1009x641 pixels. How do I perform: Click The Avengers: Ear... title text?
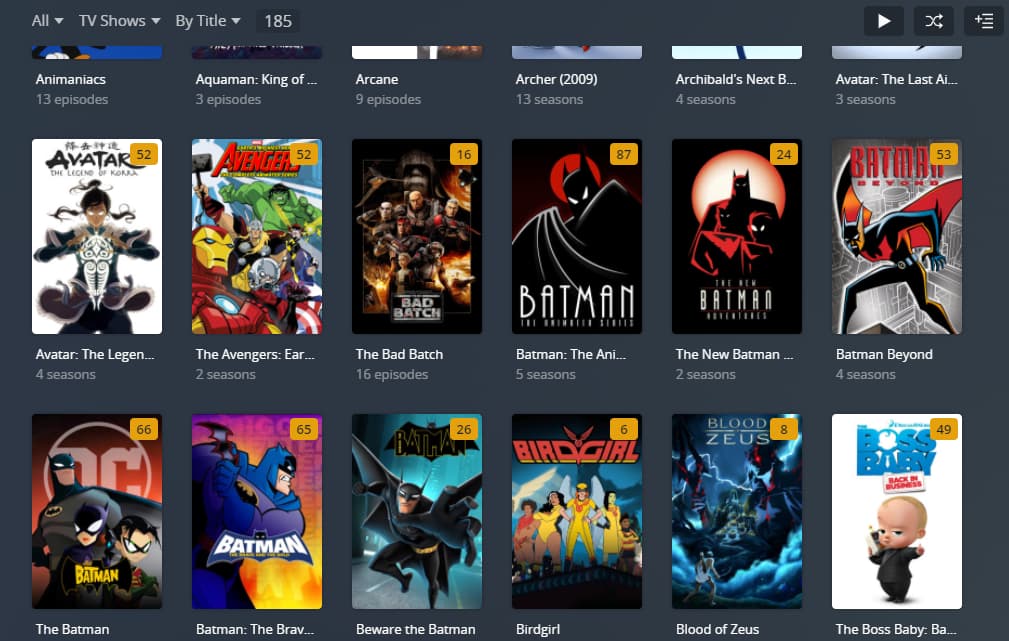pos(255,354)
